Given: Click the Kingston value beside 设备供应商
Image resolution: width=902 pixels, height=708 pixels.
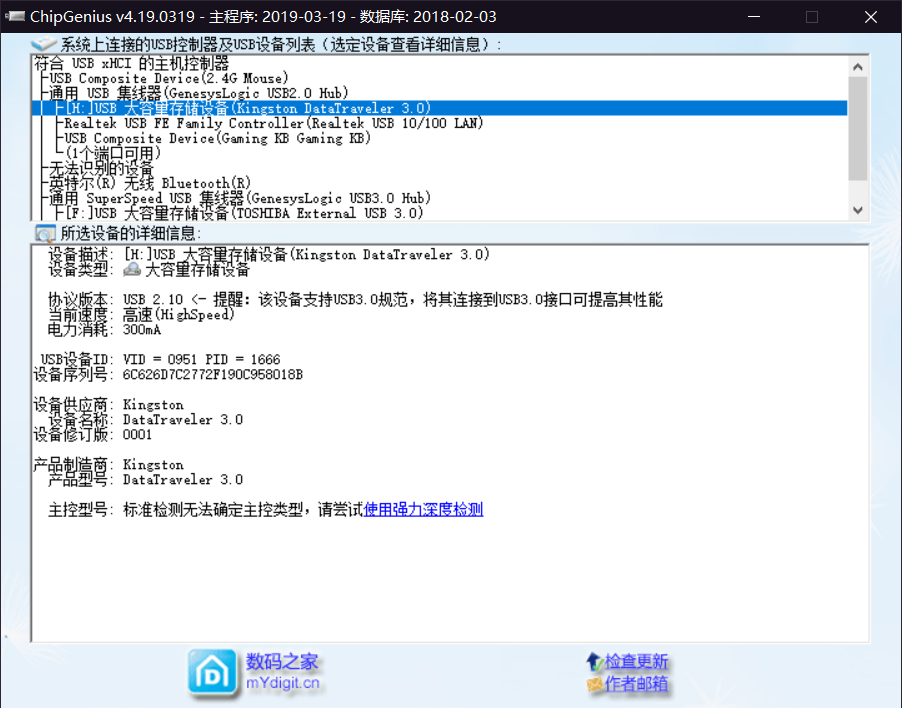Looking at the screenshot, I should [x=153, y=404].
